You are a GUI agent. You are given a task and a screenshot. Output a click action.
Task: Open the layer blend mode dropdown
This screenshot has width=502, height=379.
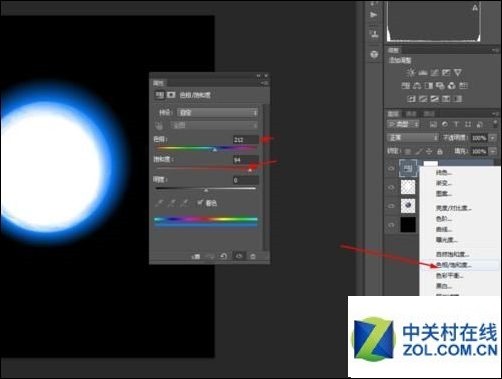413,137
